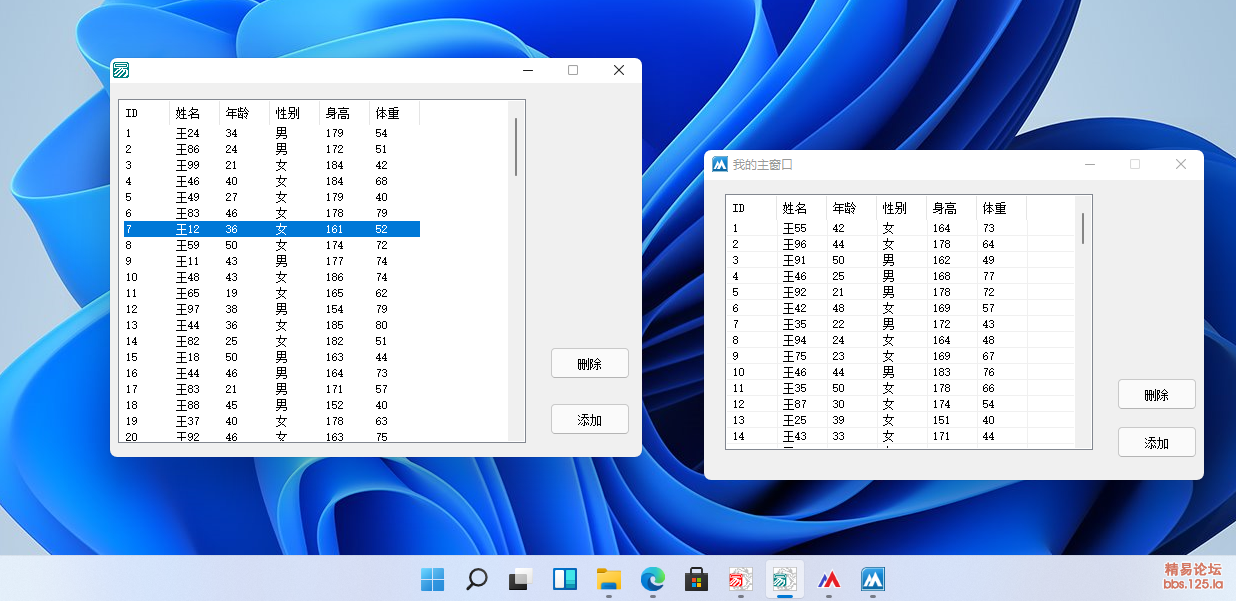This screenshot has width=1236, height=601.
Task: Select row 王42 in 我的主窗口
Action: (x=877, y=308)
